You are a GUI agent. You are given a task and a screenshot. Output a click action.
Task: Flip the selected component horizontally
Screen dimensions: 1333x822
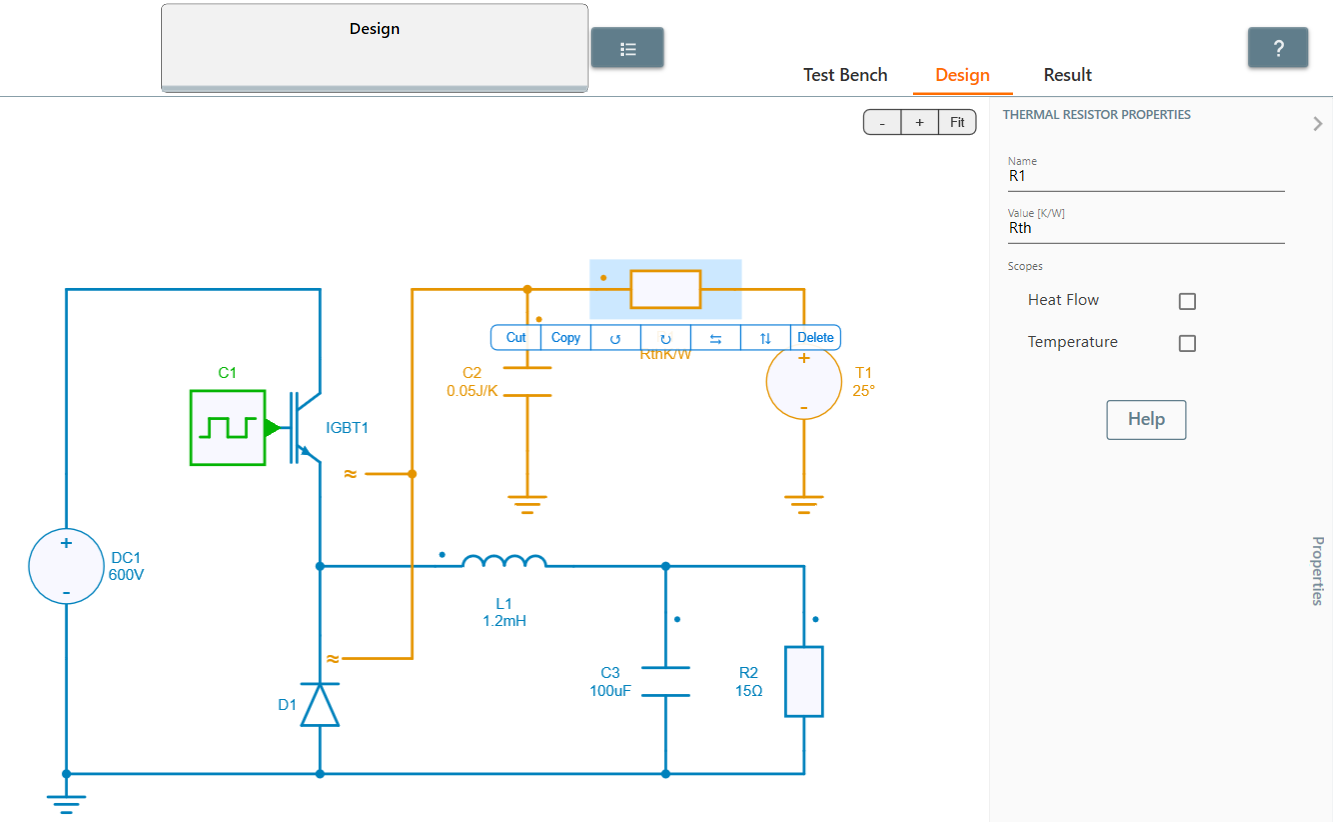click(x=715, y=338)
